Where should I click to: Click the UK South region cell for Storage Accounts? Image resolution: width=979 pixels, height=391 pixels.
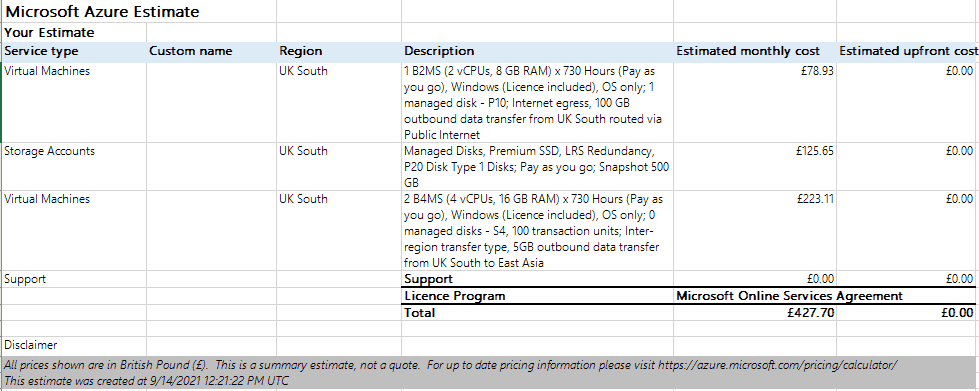coord(339,167)
